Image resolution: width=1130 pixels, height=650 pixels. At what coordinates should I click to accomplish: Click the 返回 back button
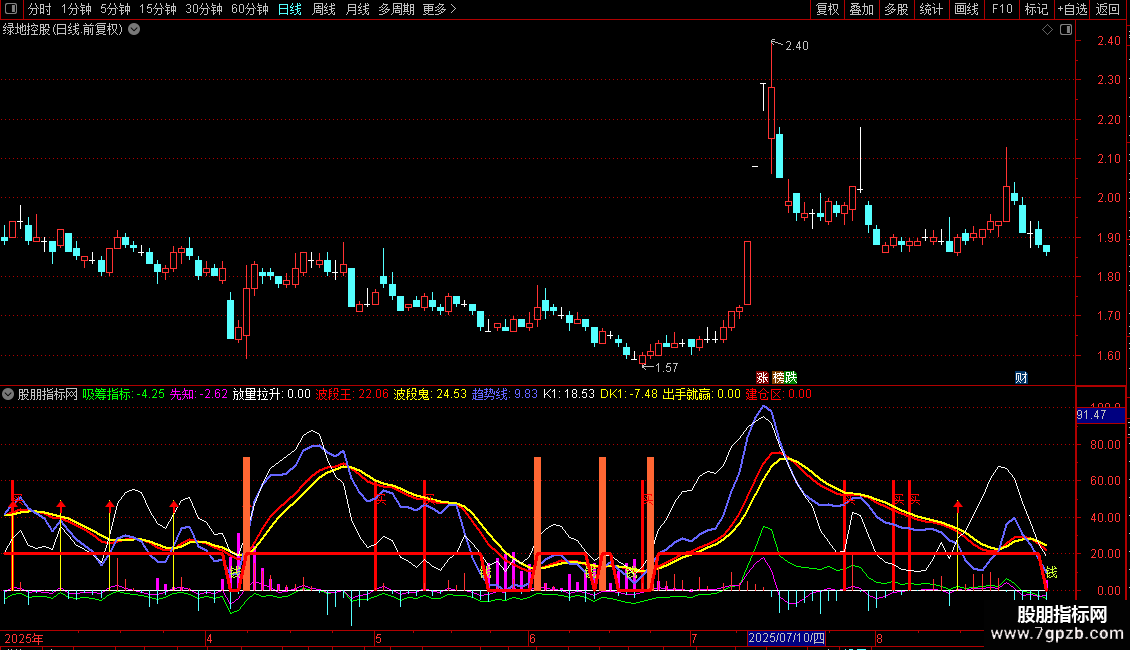pyautogui.click(x=1108, y=9)
